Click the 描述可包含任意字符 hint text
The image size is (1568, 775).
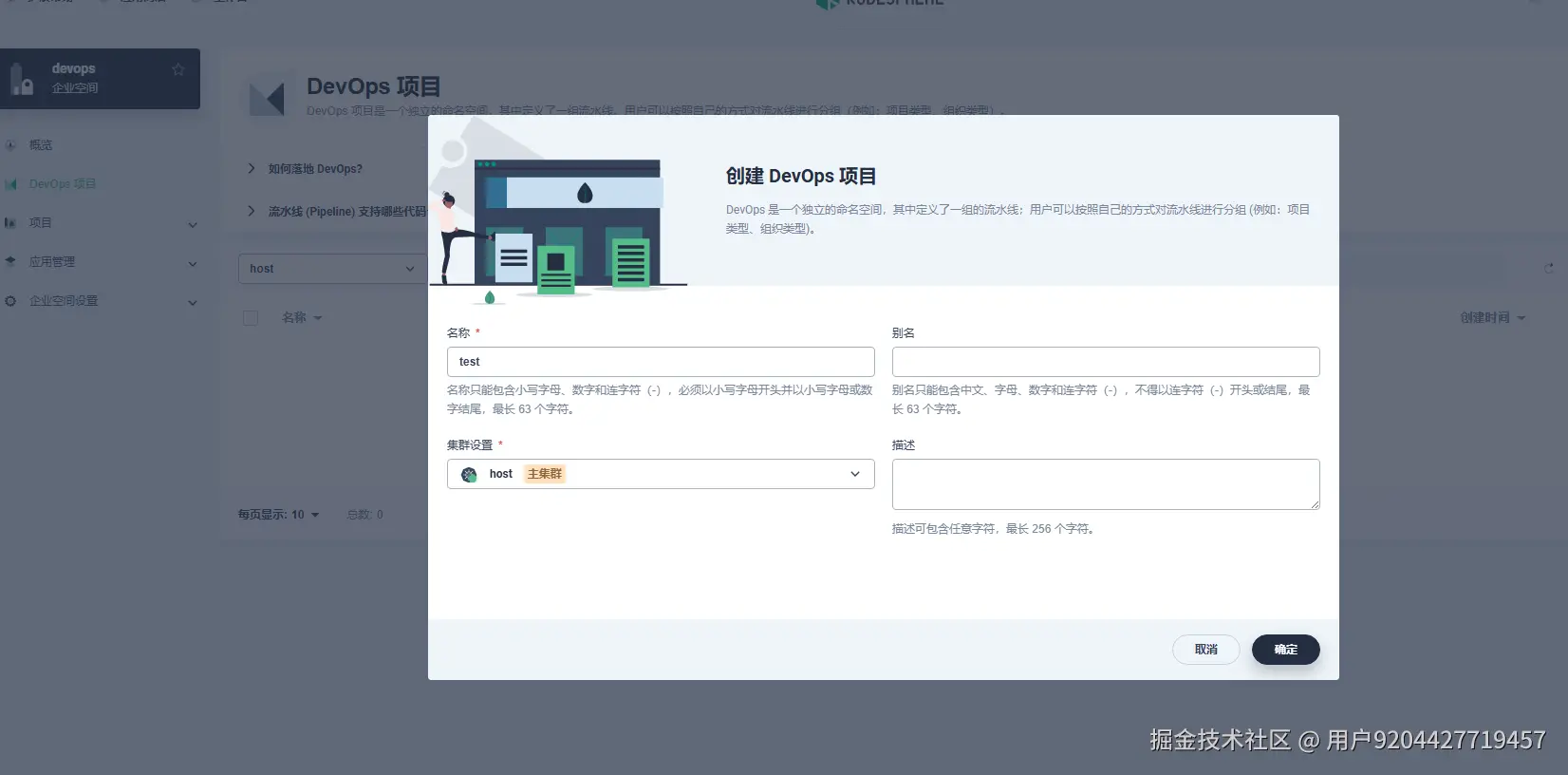click(995, 529)
